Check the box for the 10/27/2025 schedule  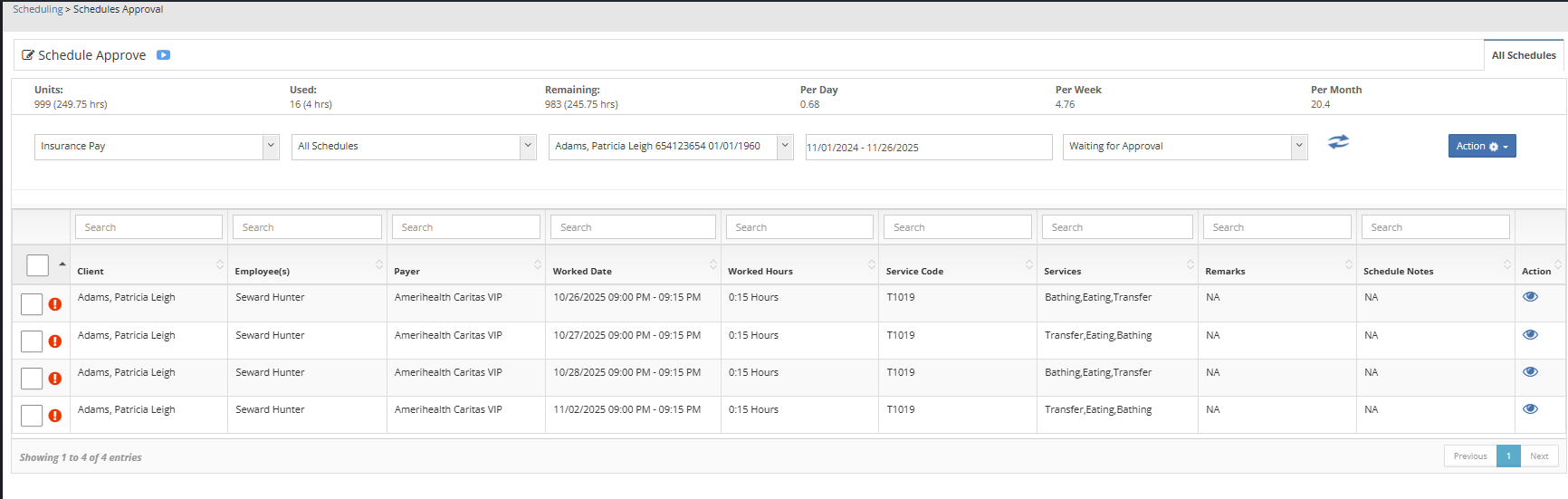tap(32, 341)
